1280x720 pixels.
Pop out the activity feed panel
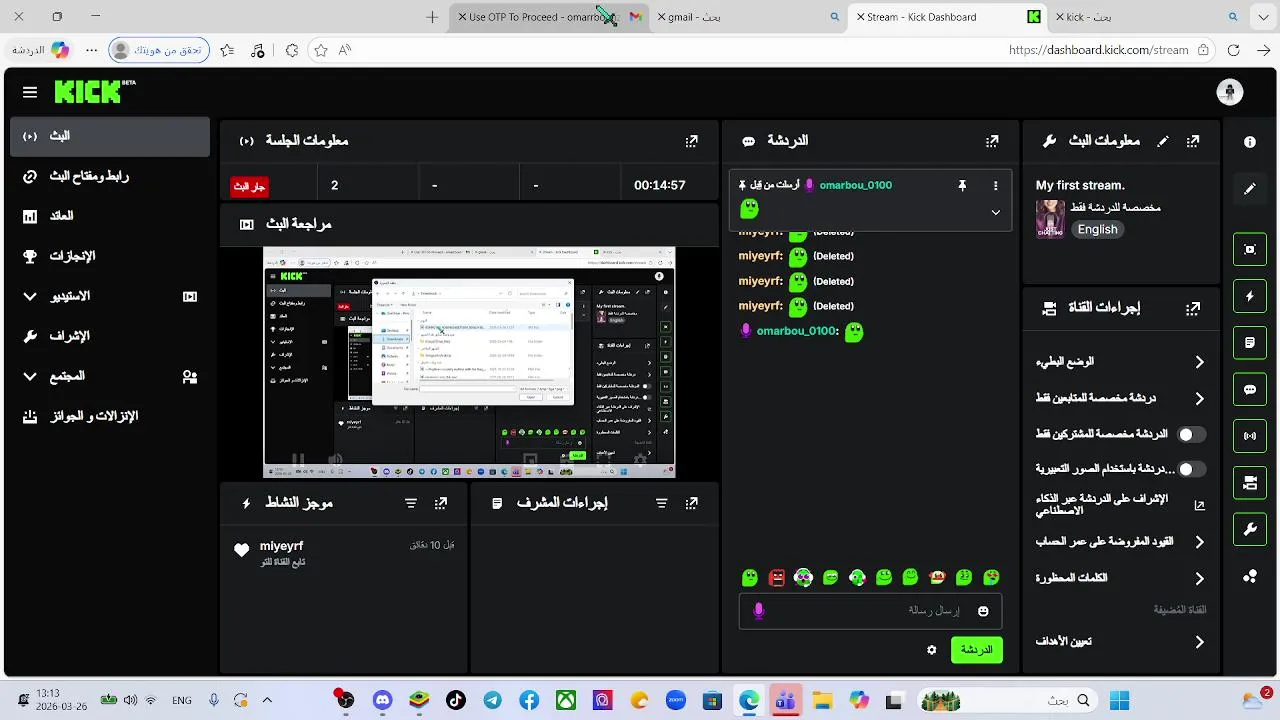[441, 503]
